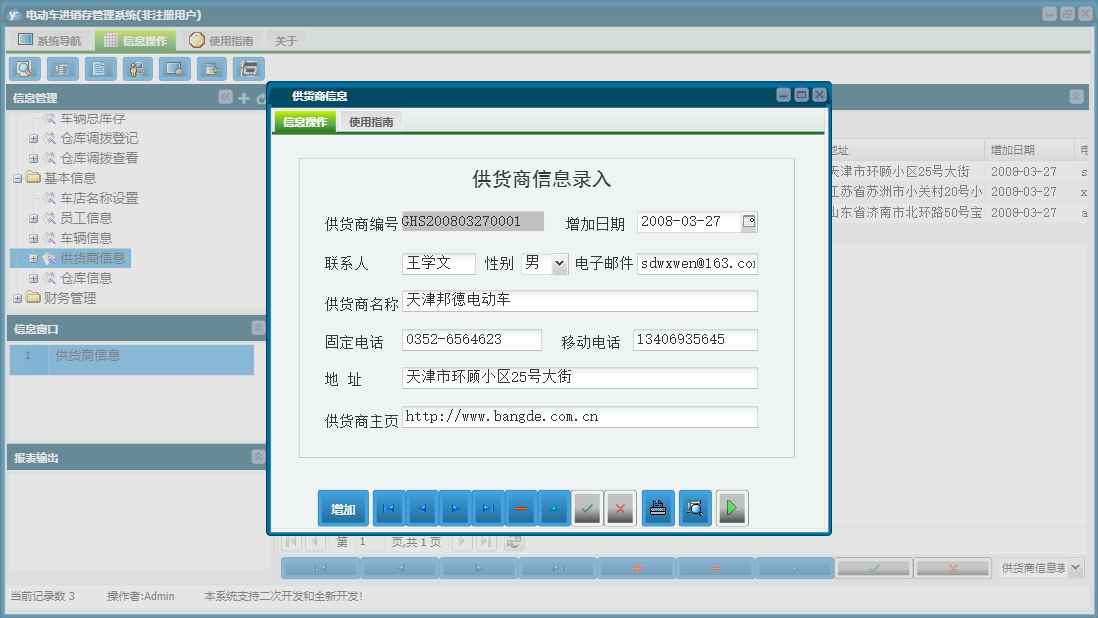Open the calendar picker for 增加日期
The height and width of the screenshot is (618, 1098).
[749, 222]
